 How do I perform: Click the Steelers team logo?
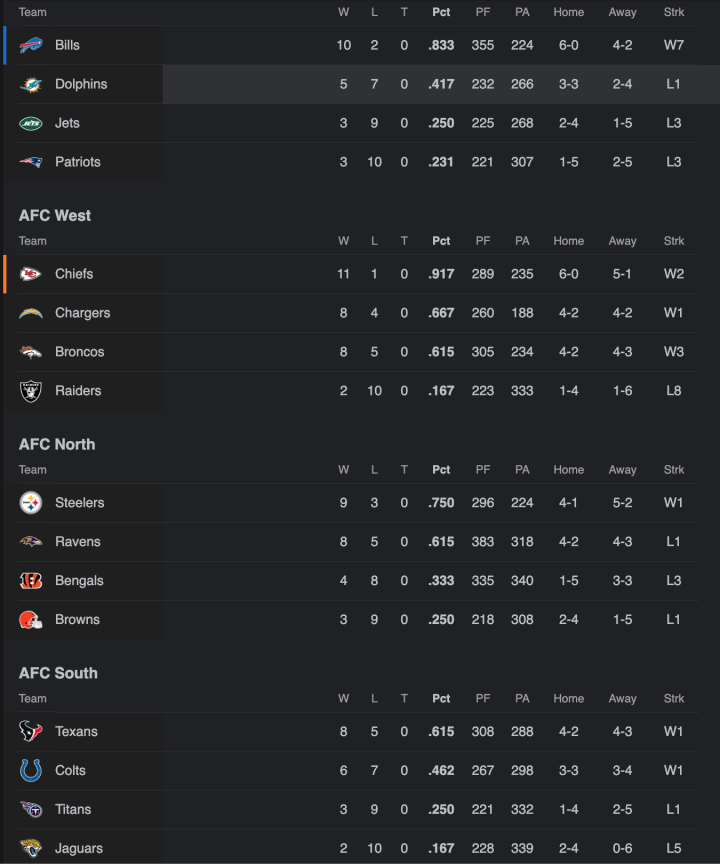[31, 503]
